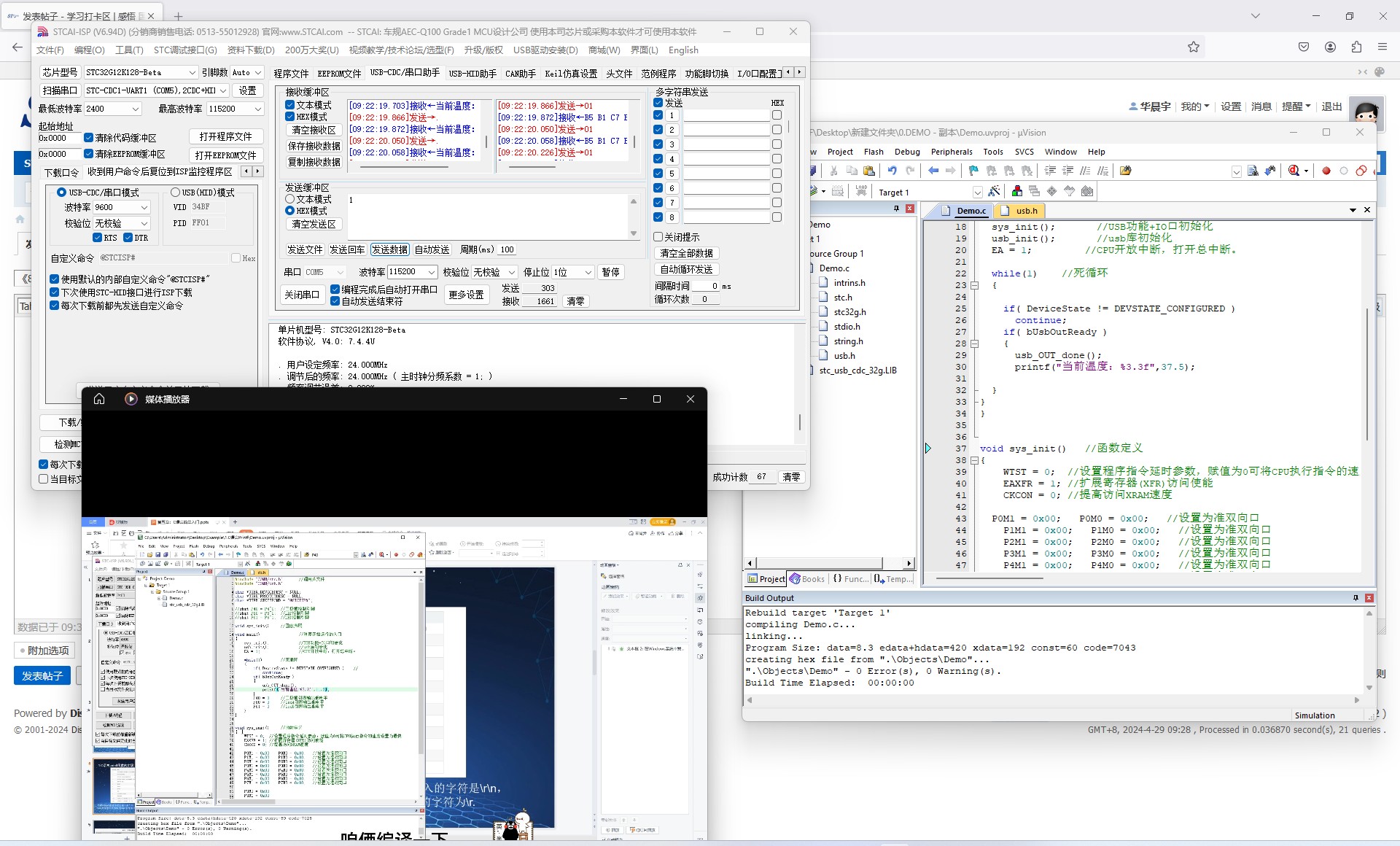Screen dimensions: 1400x846
Task: Select stc32g.h in µVision project tree
Action: click(849, 312)
